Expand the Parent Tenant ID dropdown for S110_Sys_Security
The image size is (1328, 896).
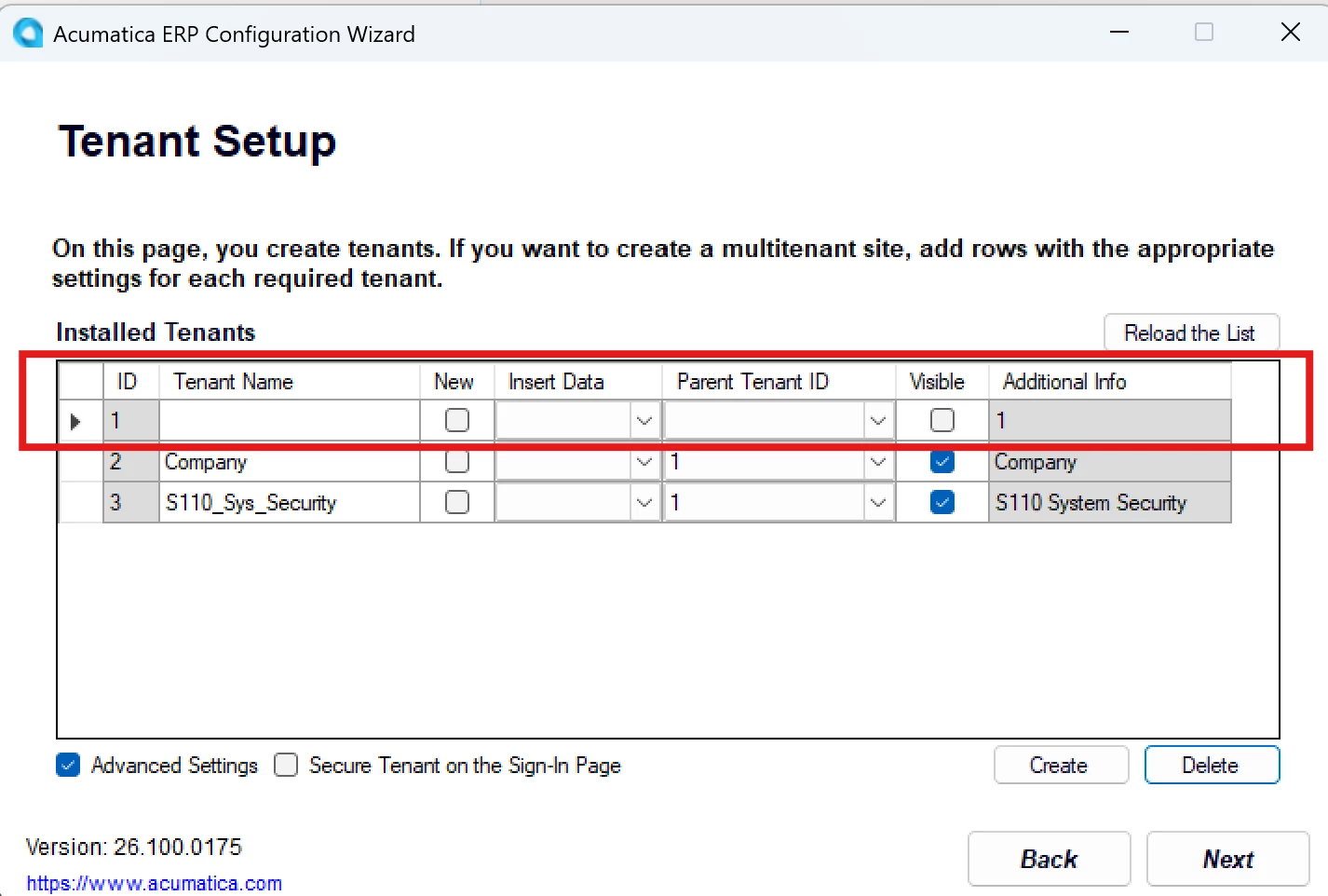pos(877,502)
